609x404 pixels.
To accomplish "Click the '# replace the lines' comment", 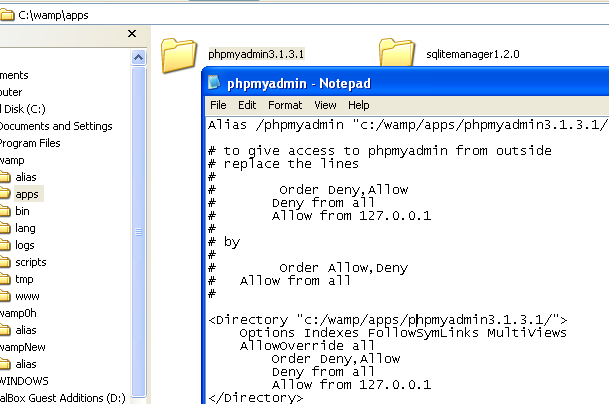I will pyautogui.click(x=284, y=164).
